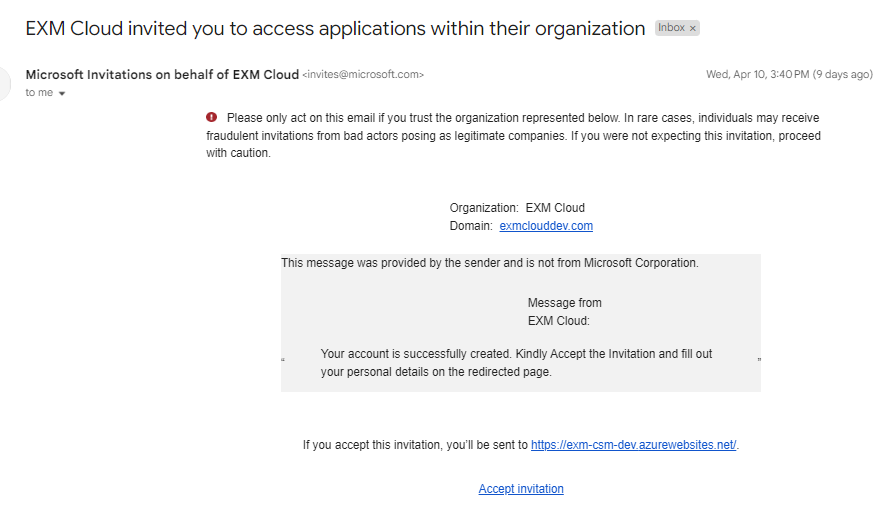Click the sender address invites@microsoft.com
This screenshot has width=891, height=509.
[x=363, y=74]
